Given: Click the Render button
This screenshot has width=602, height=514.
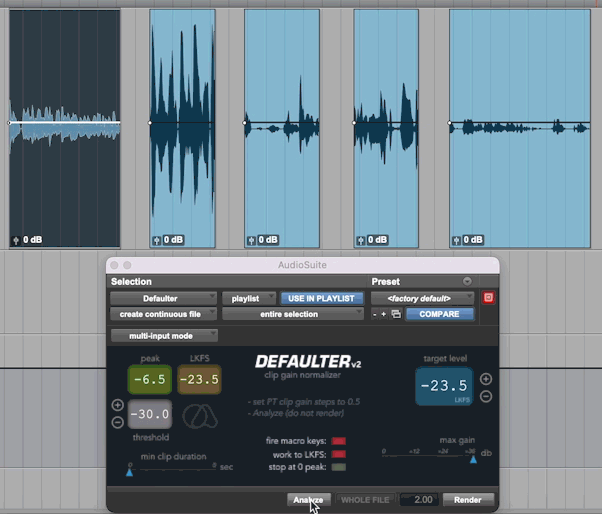Looking at the screenshot, I should point(468,500).
